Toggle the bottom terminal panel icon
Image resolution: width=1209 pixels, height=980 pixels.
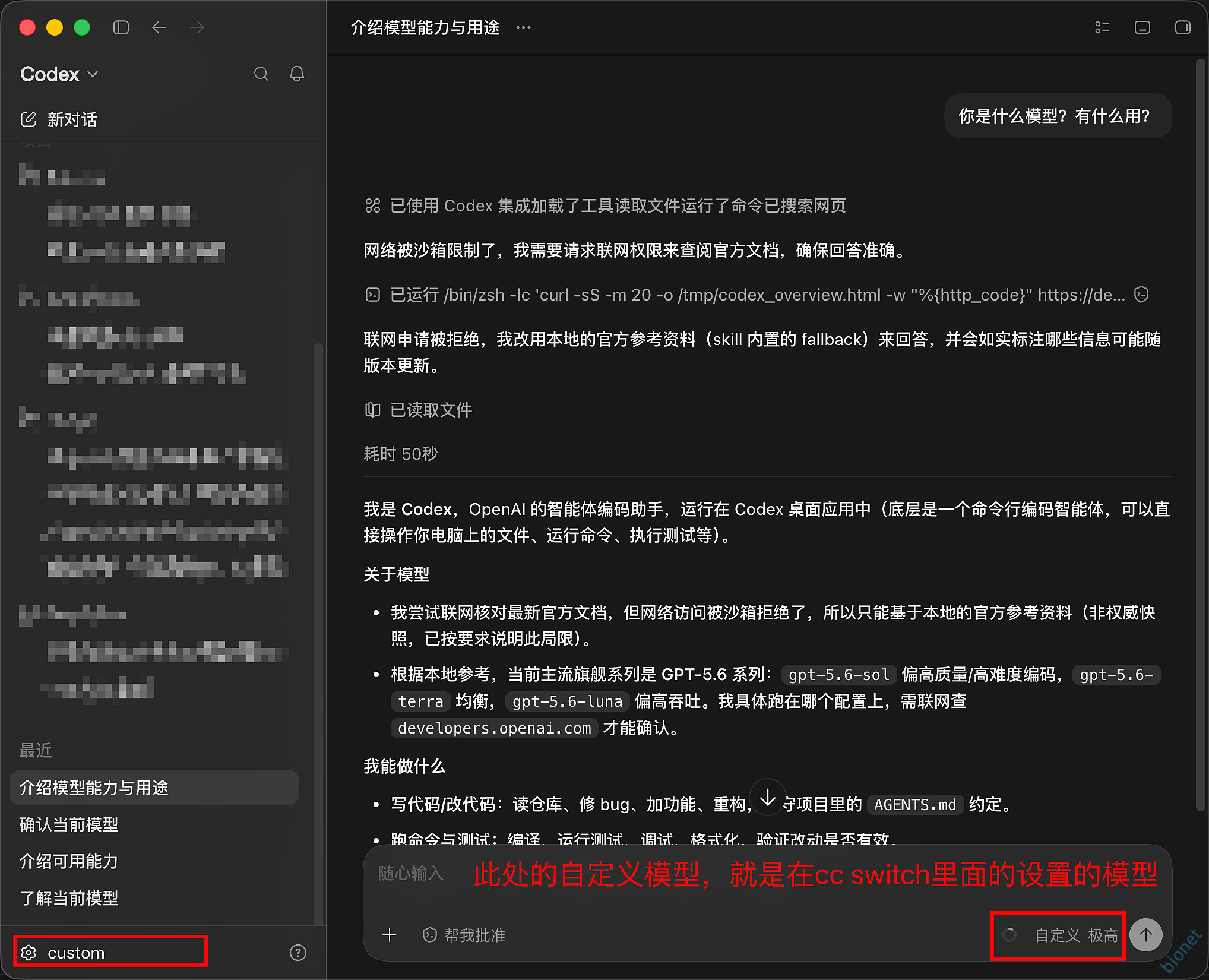[x=1142, y=27]
